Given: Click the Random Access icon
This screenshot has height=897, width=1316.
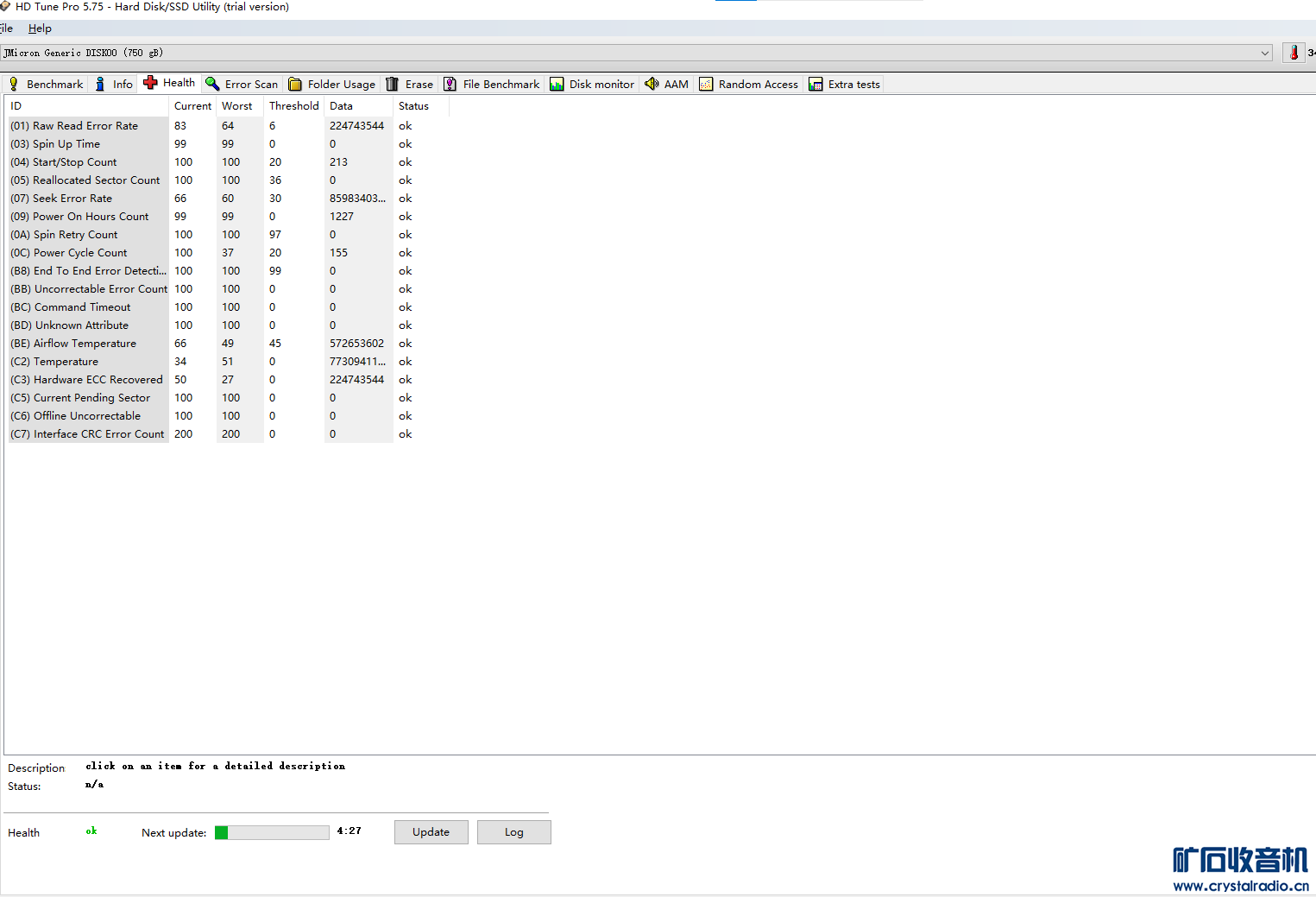Looking at the screenshot, I should (x=706, y=84).
